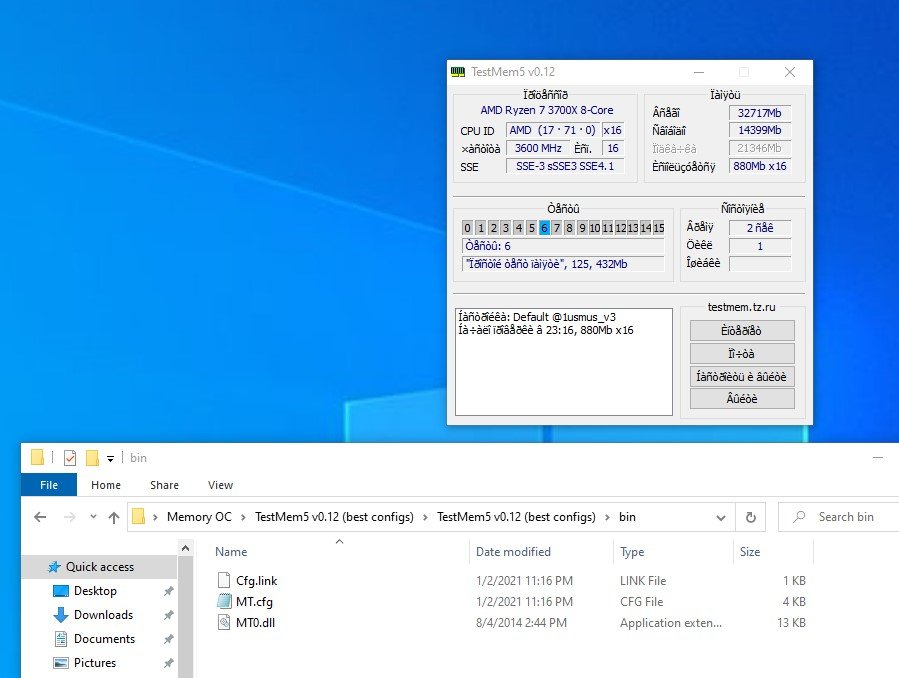Screen dimensions: 899x678
Task: Select test box 3 in TestMem5
Action: pyautogui.click(x=506, y=228)
